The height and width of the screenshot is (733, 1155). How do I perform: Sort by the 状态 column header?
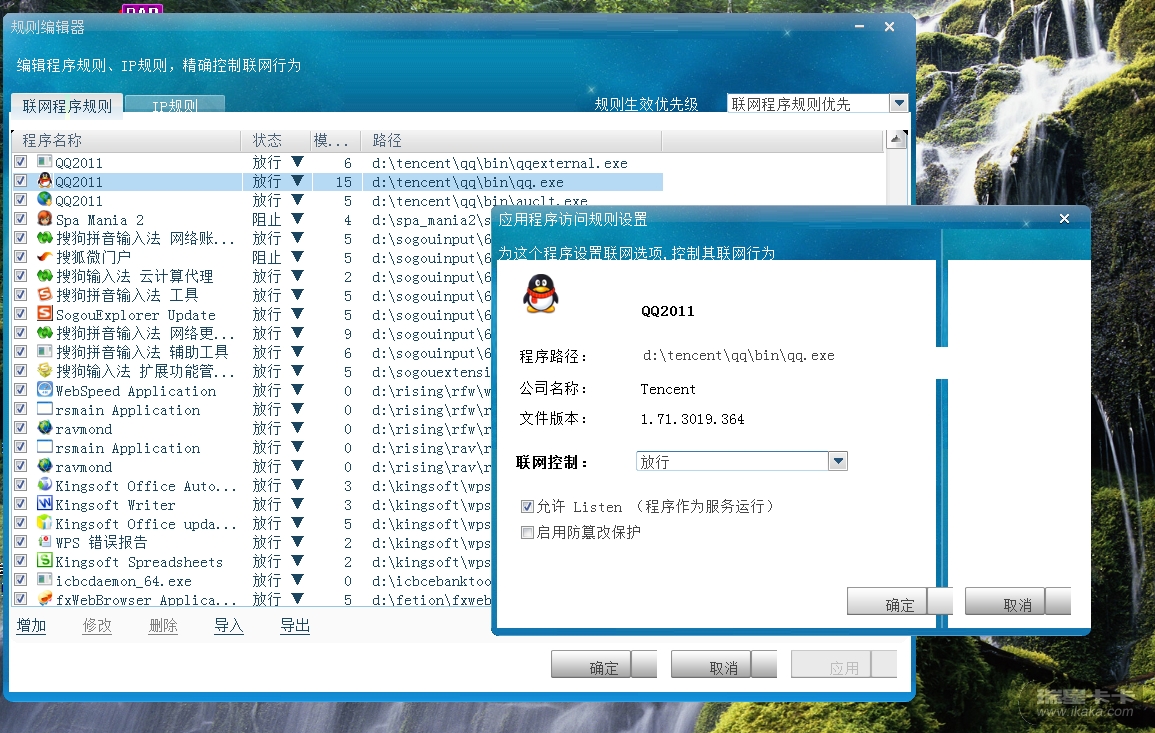coord(274,140)
